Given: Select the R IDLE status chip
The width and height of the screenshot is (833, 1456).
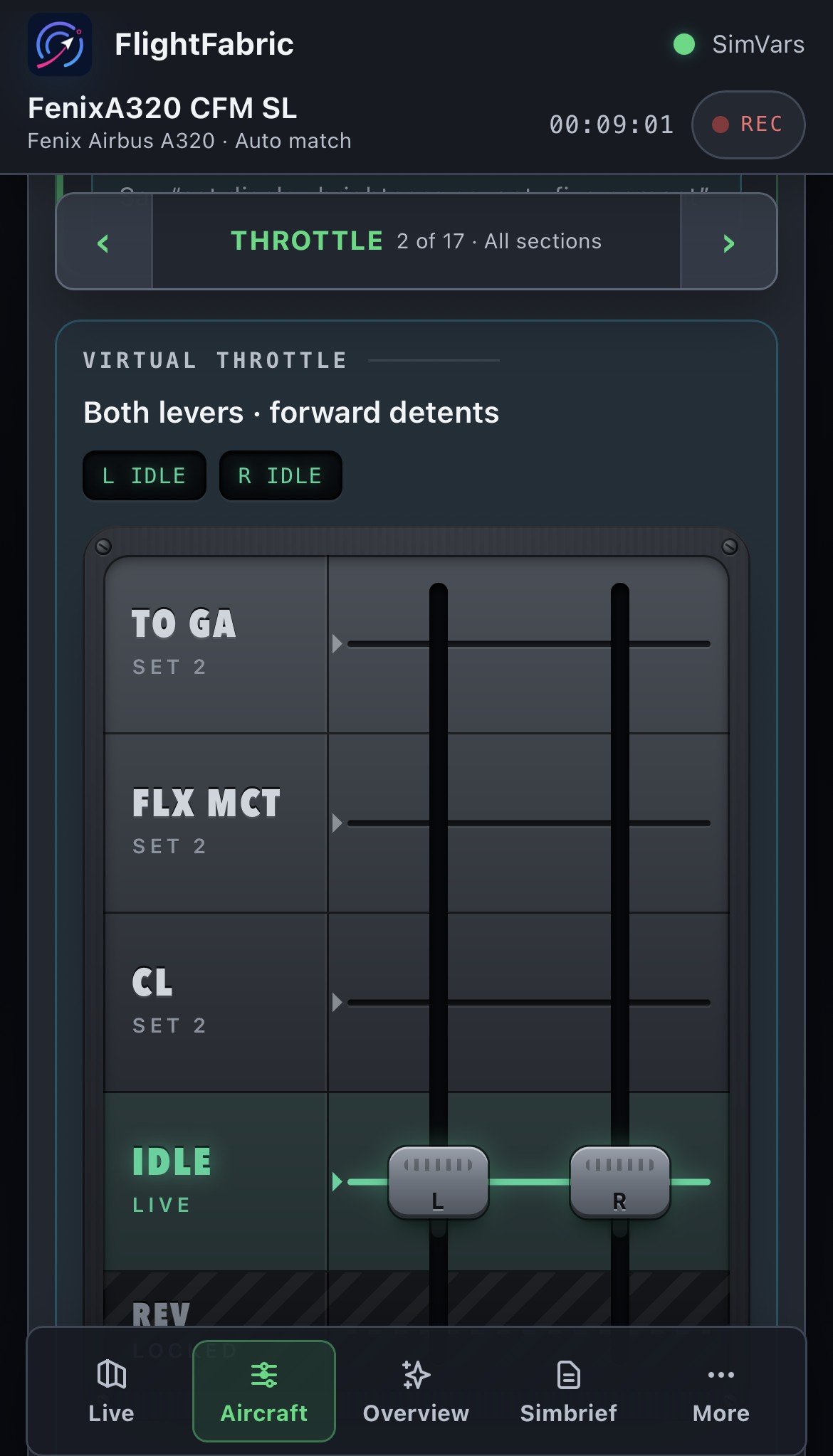Looking at the screenshot, I should click(x=281, y=475).
